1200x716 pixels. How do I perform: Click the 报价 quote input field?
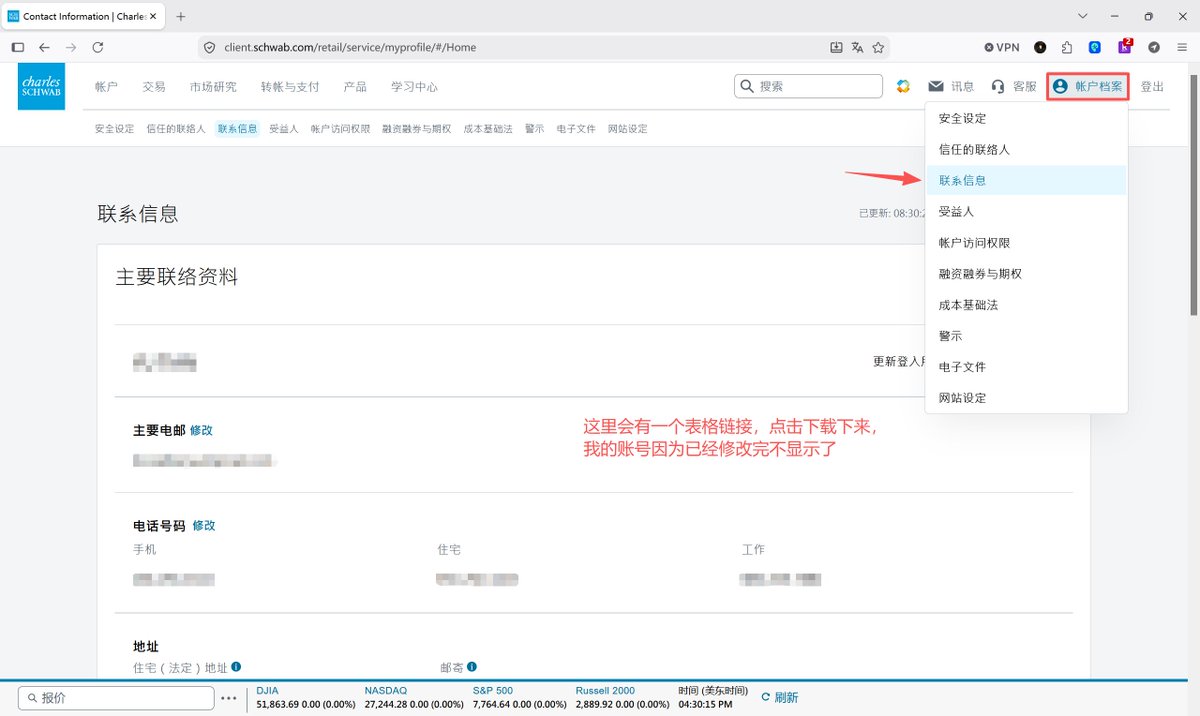pos(115,697)
